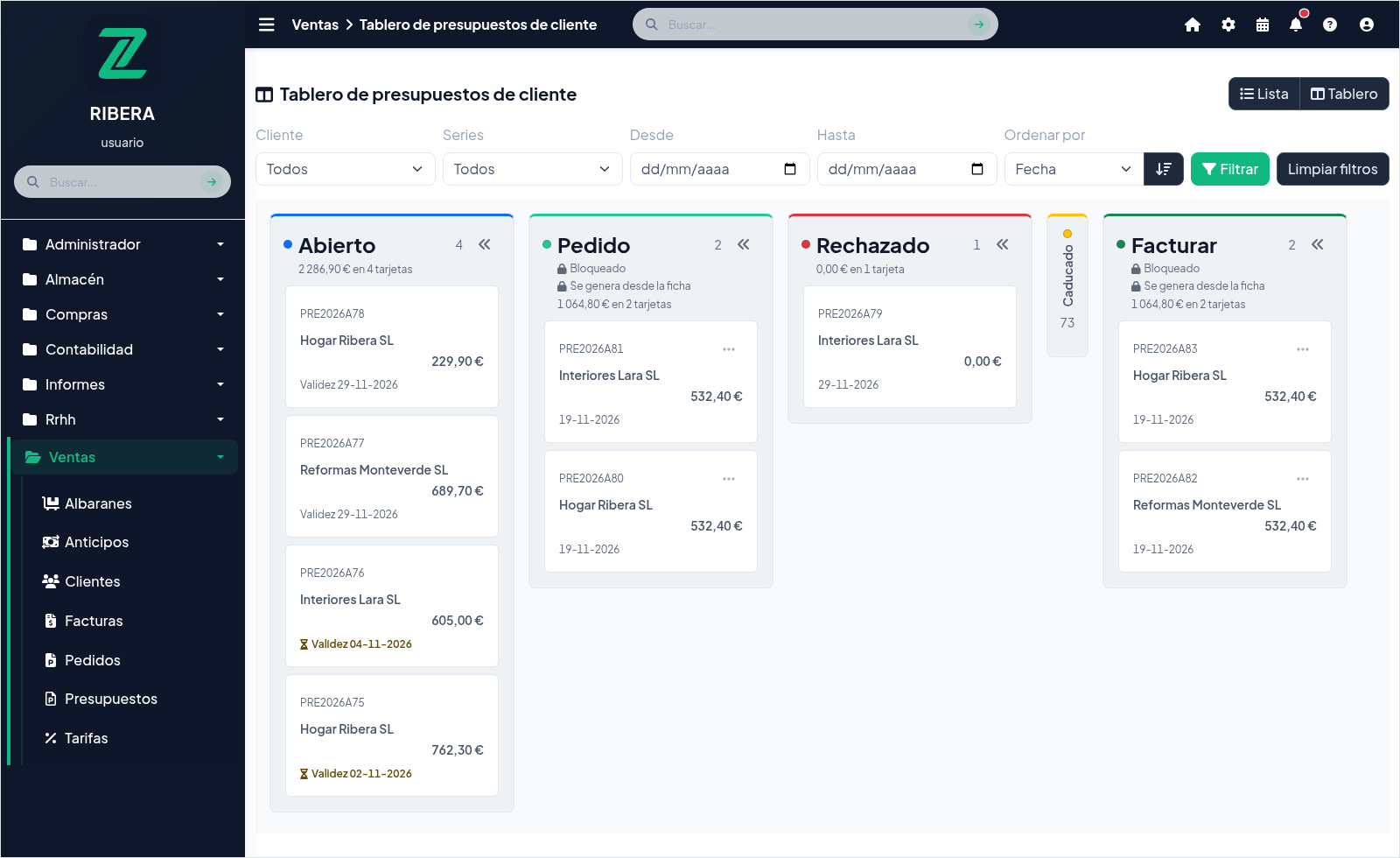Click Ventas in the breadcrumb
Viewport: 1400px width, 858px height.
pyautogui.click(x=315, y=25)
